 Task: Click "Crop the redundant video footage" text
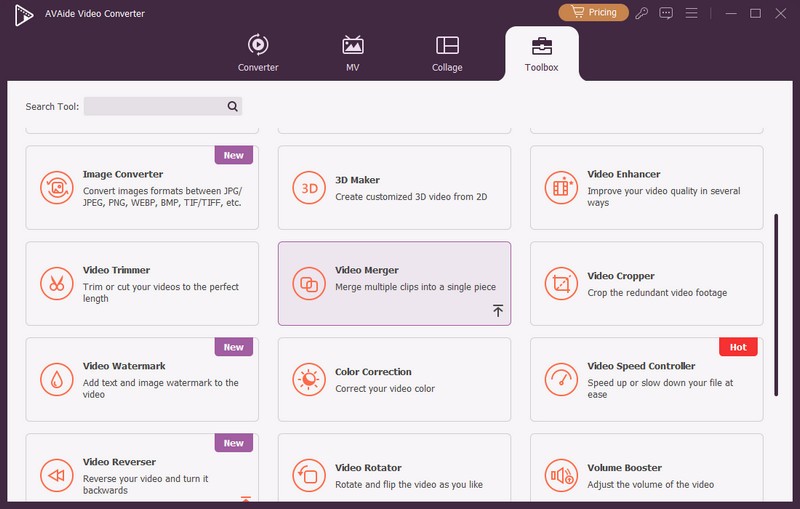[x=657, y=292]
